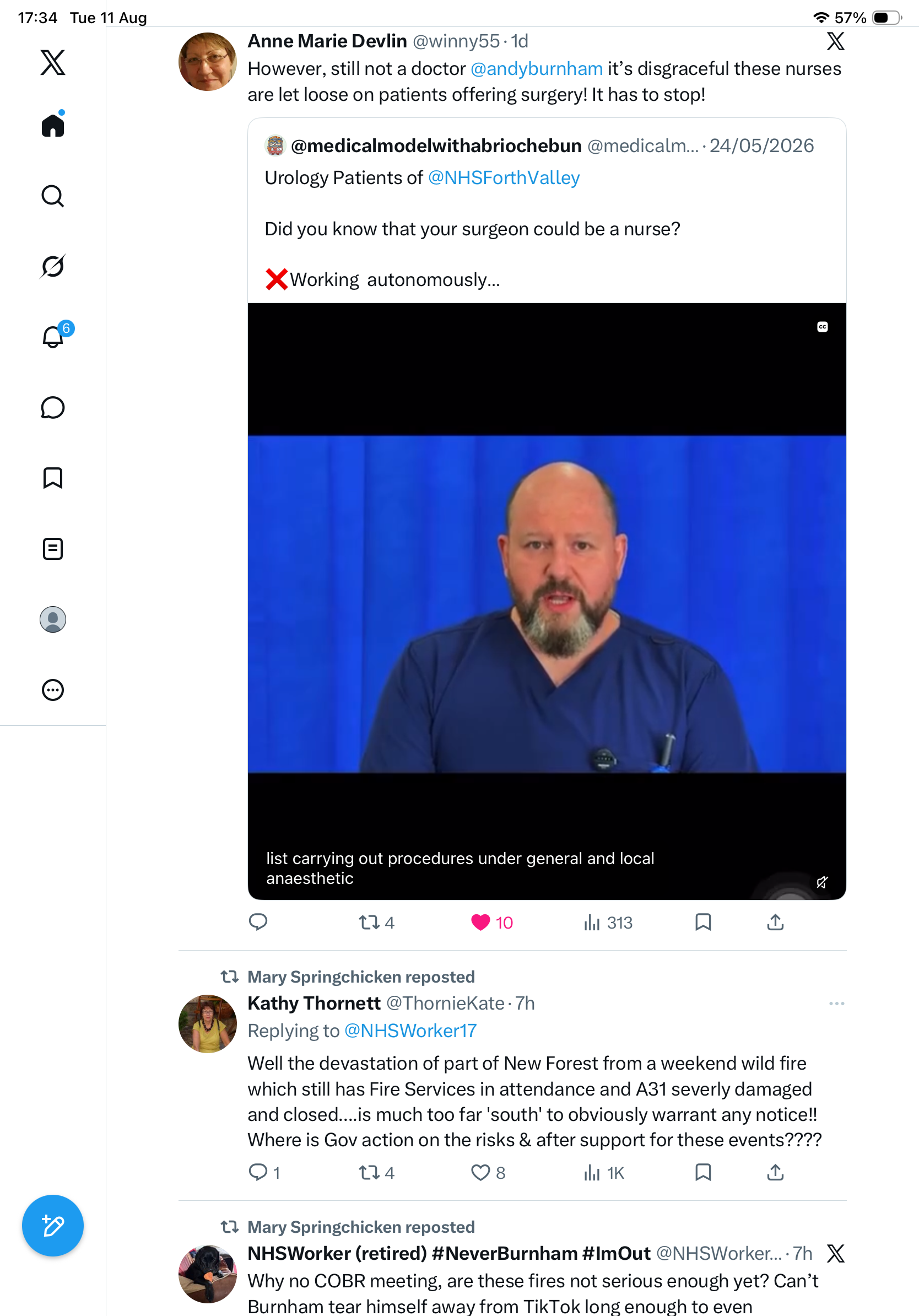Image resolution: width=919 pixels, height=1316 pixels.
Task: Tap the X logo atop sidebar
Action: 53,62
